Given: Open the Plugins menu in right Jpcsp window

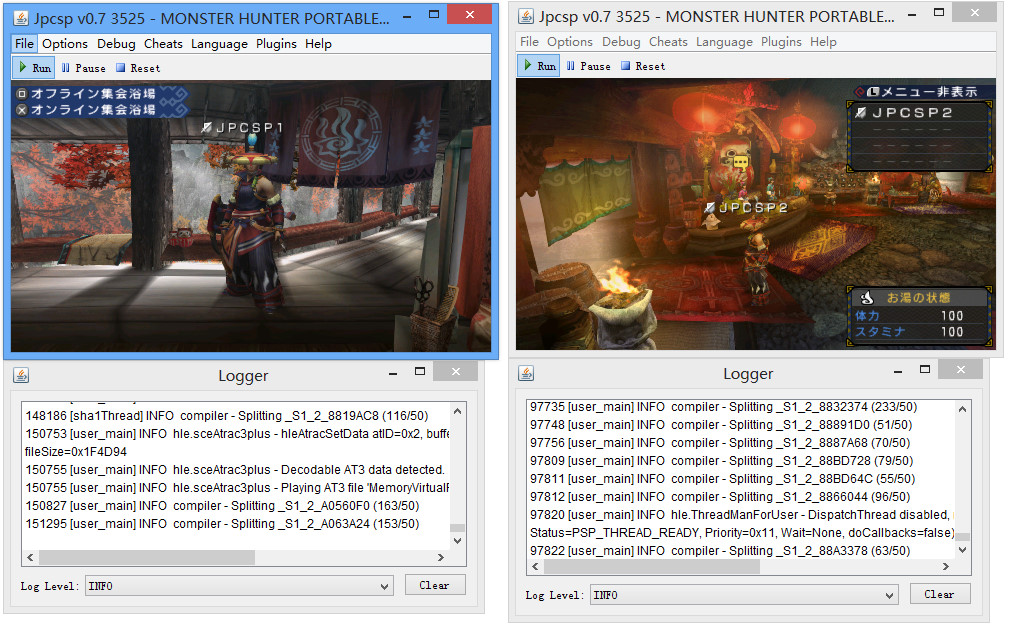Looking at the screenshot, I should click(781, 42).
